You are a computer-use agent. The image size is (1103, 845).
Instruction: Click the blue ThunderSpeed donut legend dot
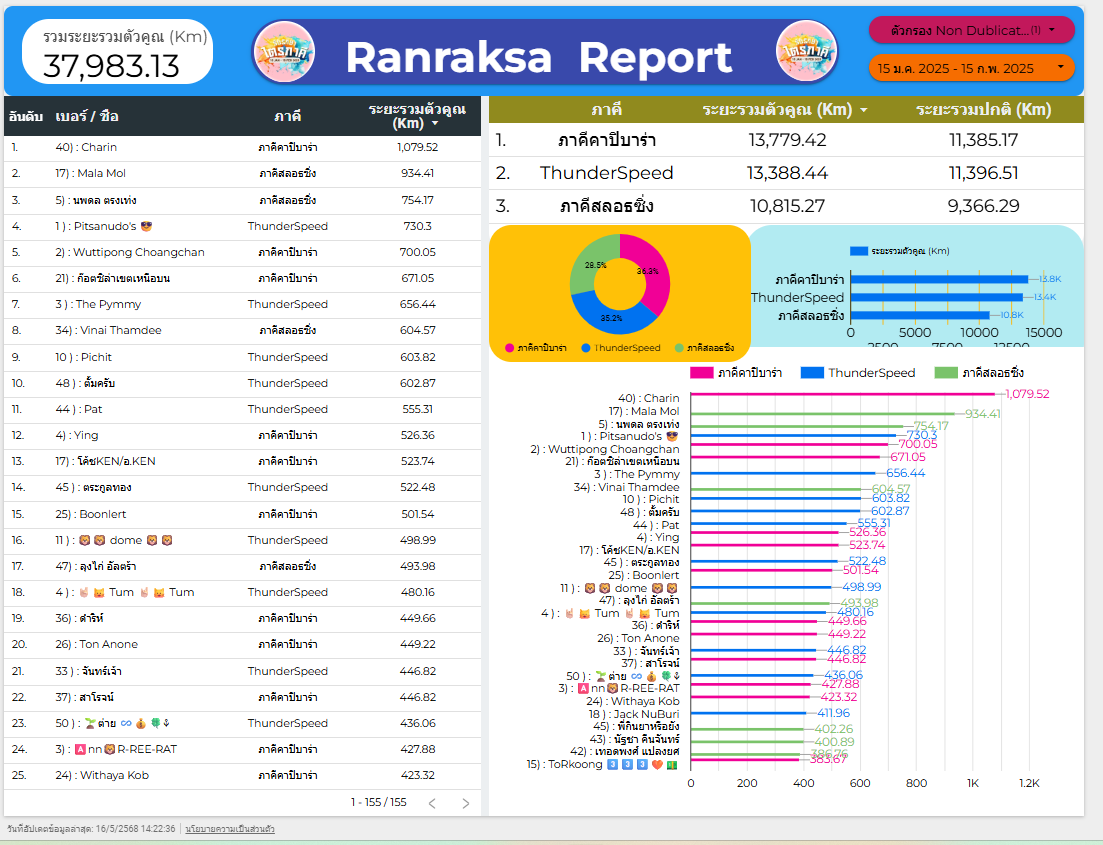(x=586, y=348)
